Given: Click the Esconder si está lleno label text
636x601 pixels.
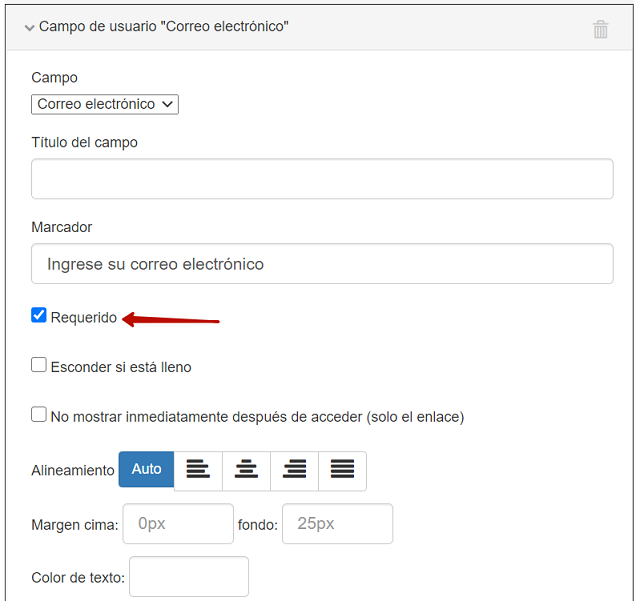Looking at the screenshot, I should (x=121, y=367).
